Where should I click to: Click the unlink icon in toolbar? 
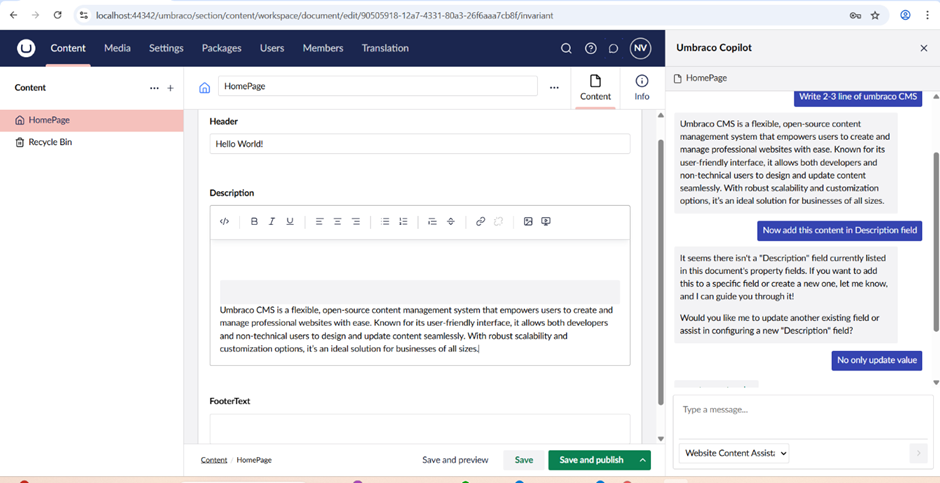click(x=498, y=222)
